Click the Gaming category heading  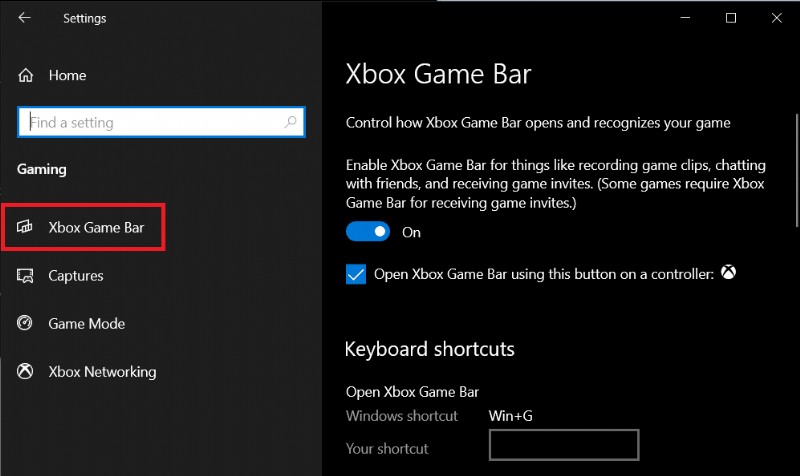click(x=42, y=169)
